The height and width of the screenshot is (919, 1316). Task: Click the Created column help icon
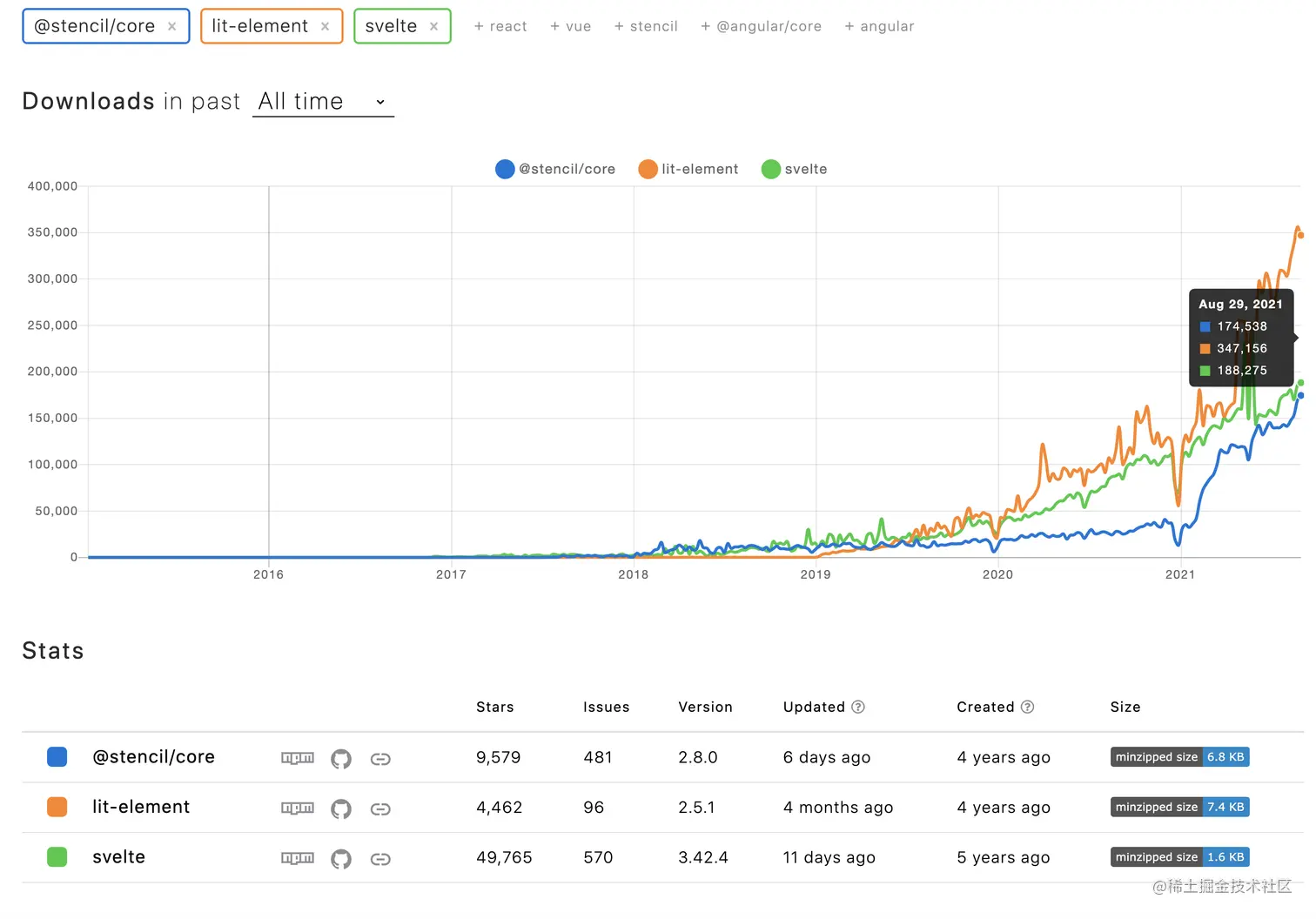point(1027,707)
